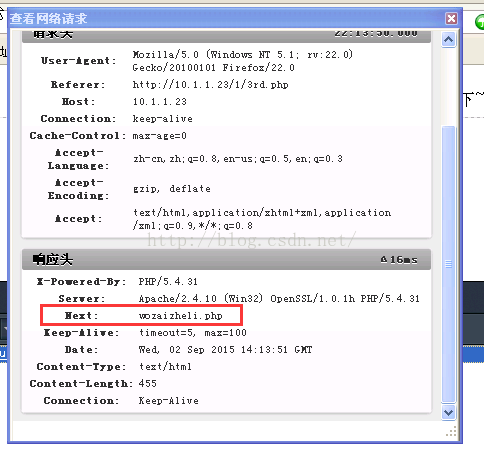Click the vertical scrollbar thumb
484x459 pixels.
[x=448, y=264]
